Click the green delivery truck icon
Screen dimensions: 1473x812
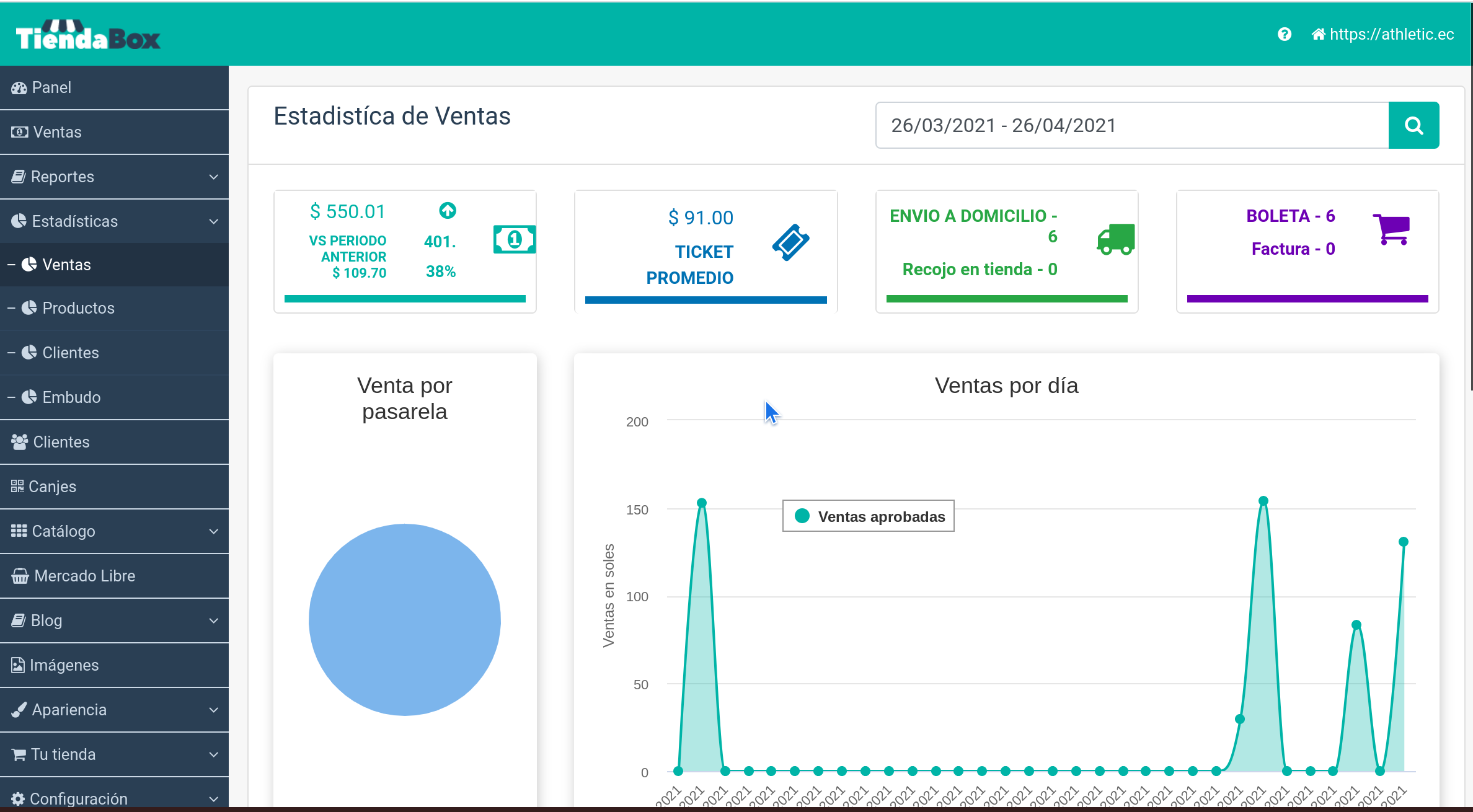click(x=1115, y=239)
